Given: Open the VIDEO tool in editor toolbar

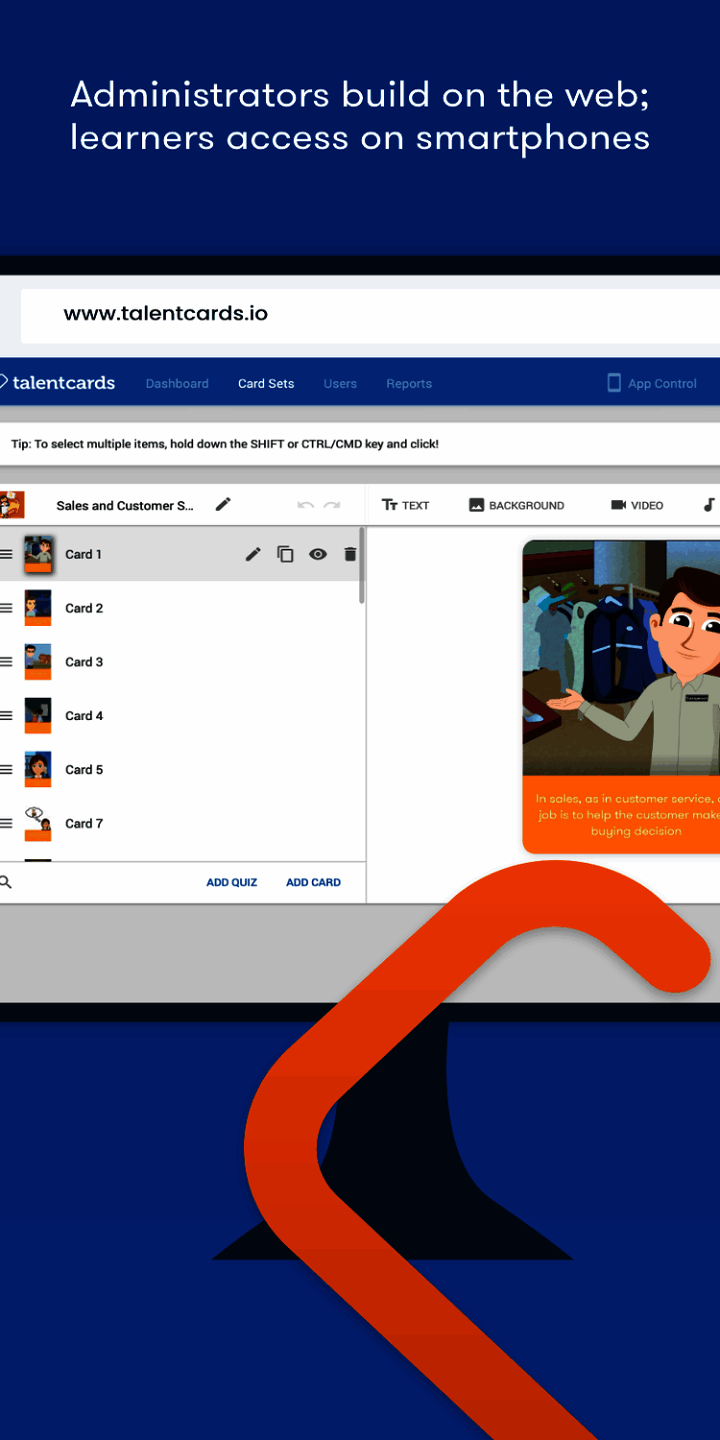Looking at the screenshot, I should coord(637,505).
